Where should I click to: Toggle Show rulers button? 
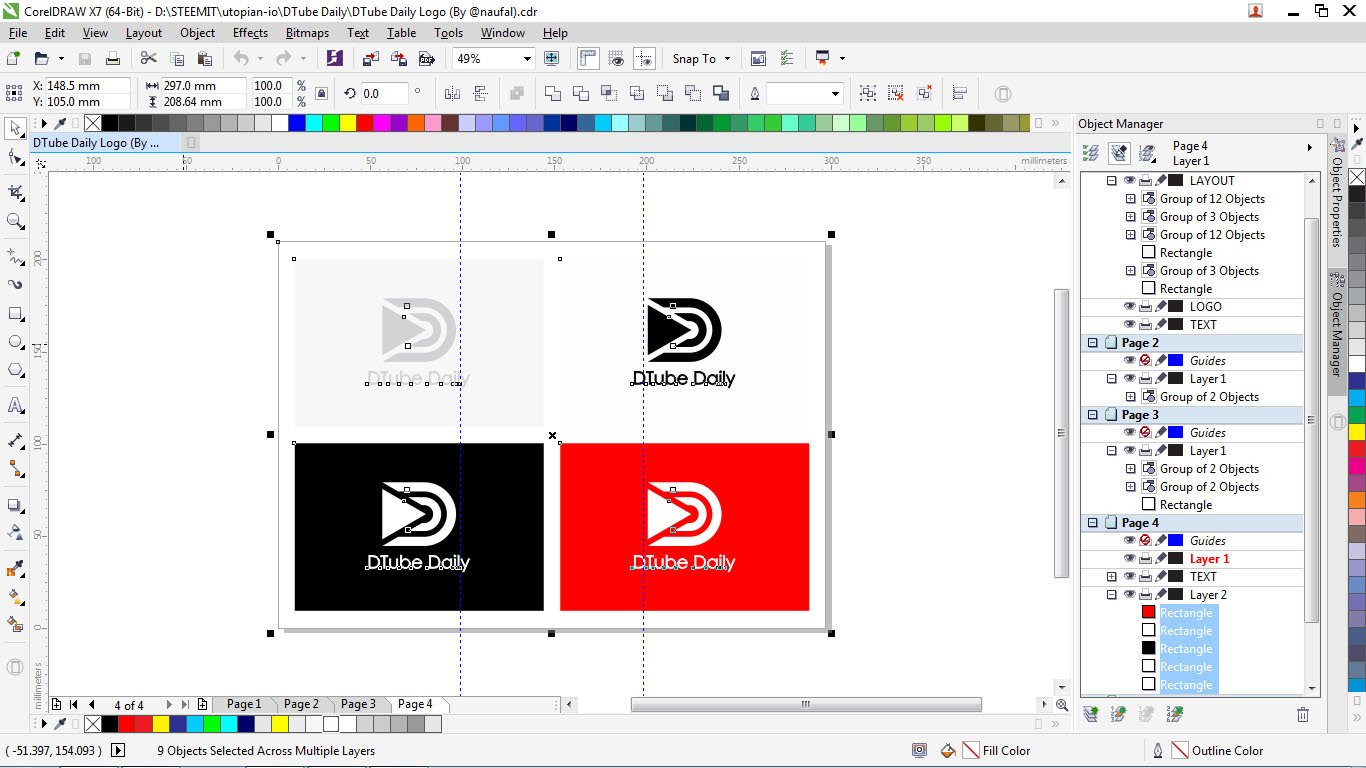click(x=589, y=59)
